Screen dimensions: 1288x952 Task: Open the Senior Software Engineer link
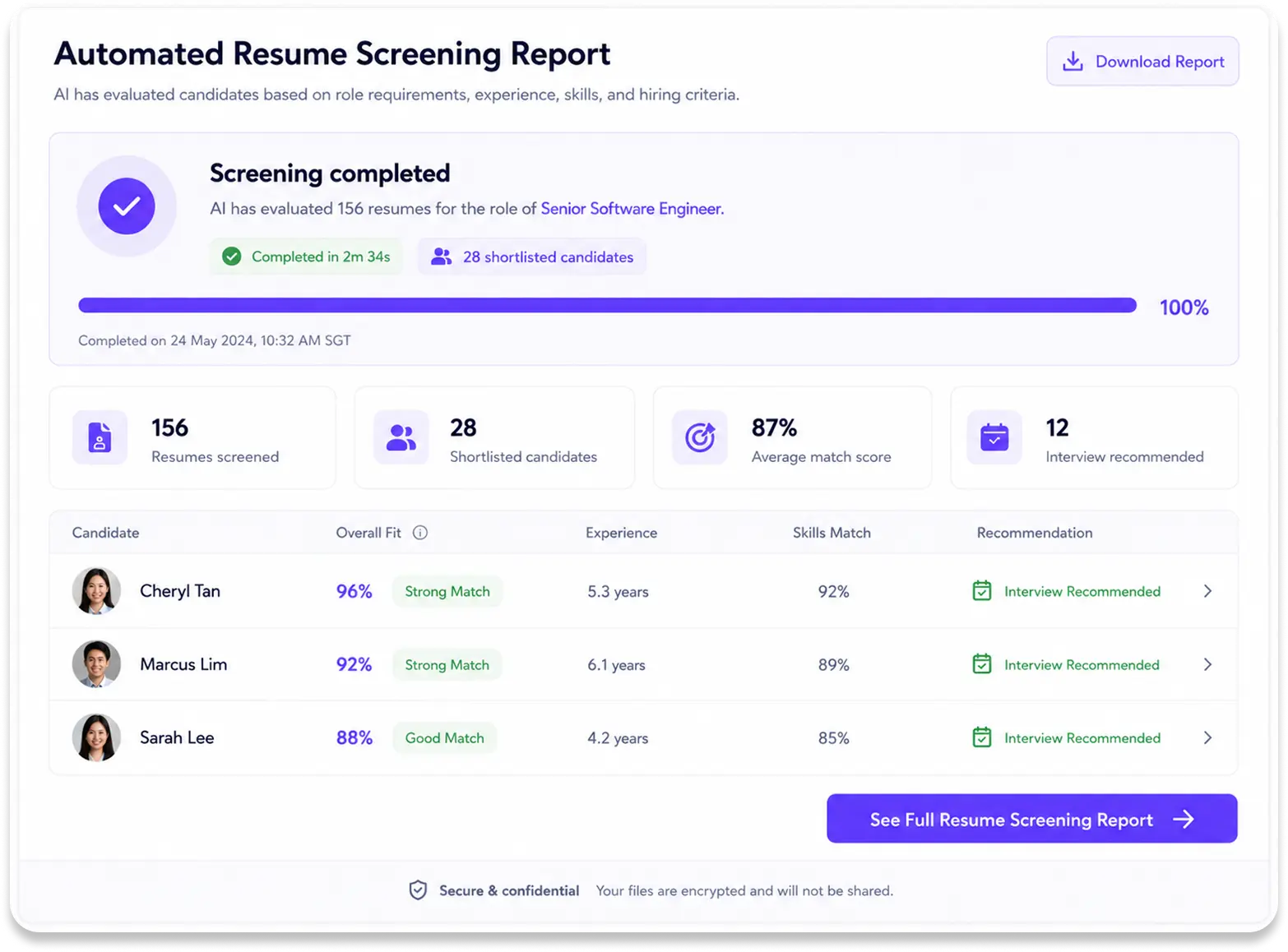tap(632, 209)
